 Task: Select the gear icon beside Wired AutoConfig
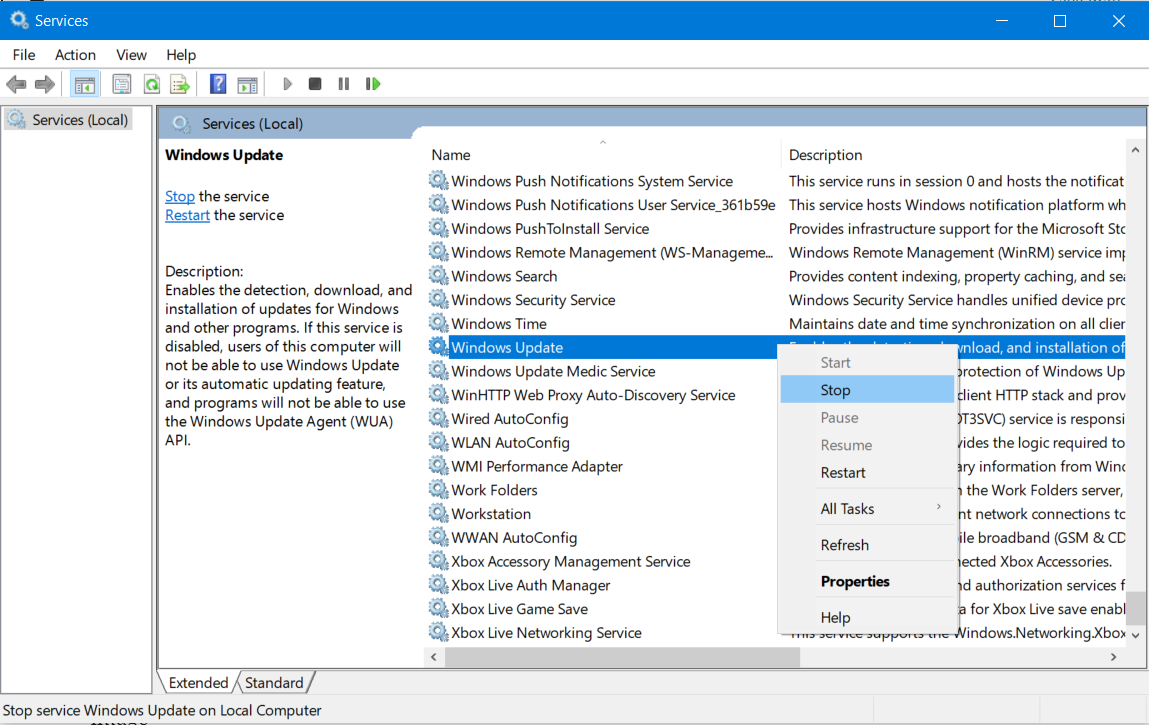438,419
